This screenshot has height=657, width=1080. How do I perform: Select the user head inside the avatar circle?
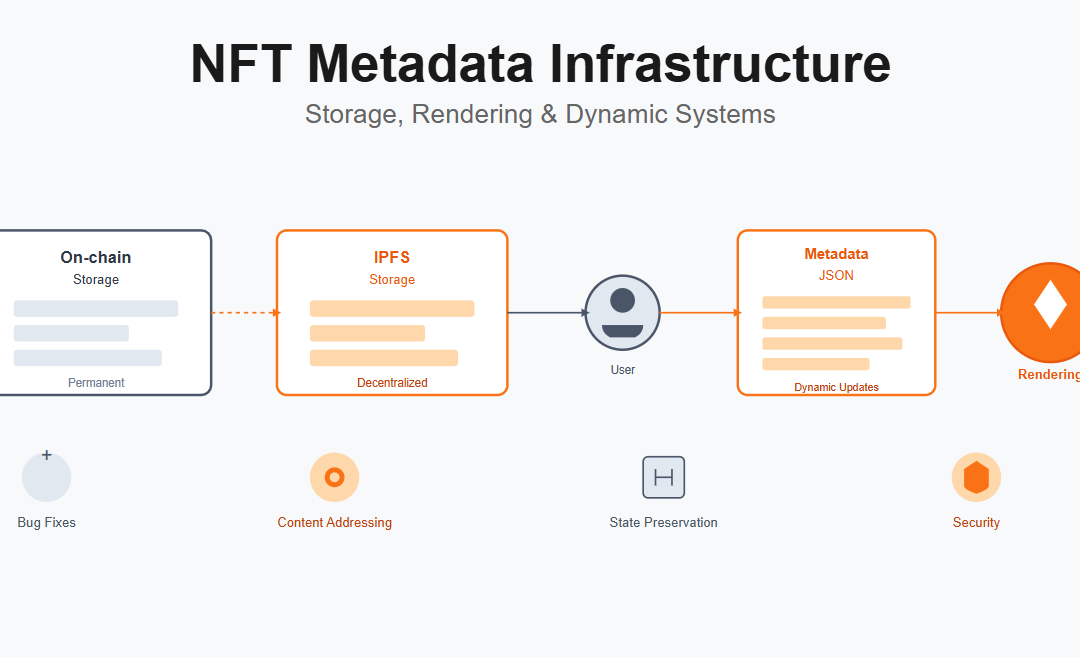tap(622, 300)
